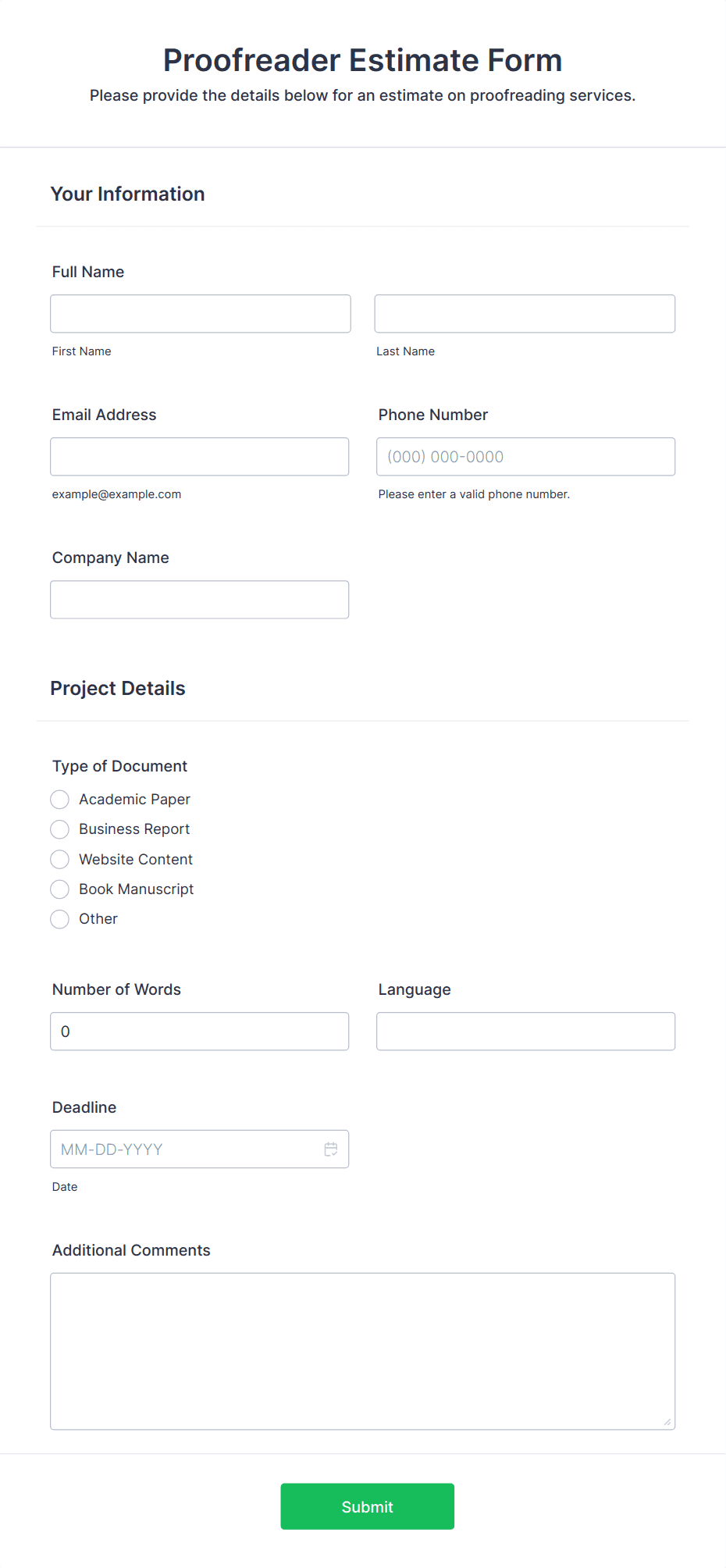Viewport: 726px width, 1568px height.
Task: Open the calendar picker for Deadline
Action: (331, 1149)
